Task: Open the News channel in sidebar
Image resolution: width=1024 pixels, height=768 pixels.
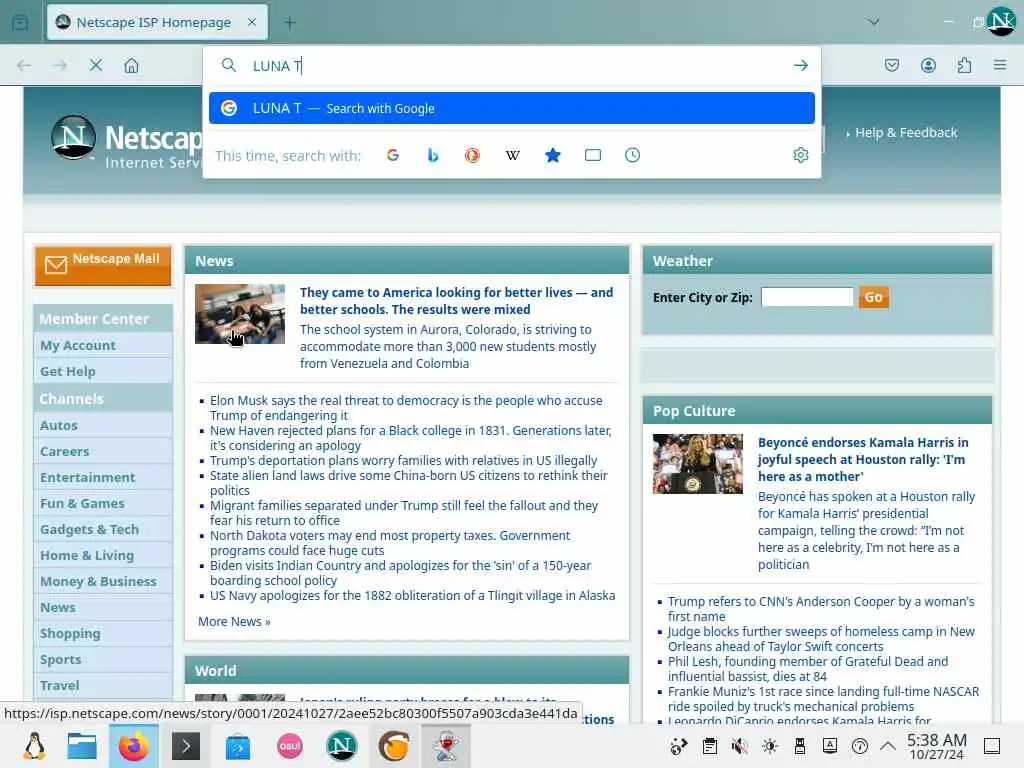Action: (57, 607)
